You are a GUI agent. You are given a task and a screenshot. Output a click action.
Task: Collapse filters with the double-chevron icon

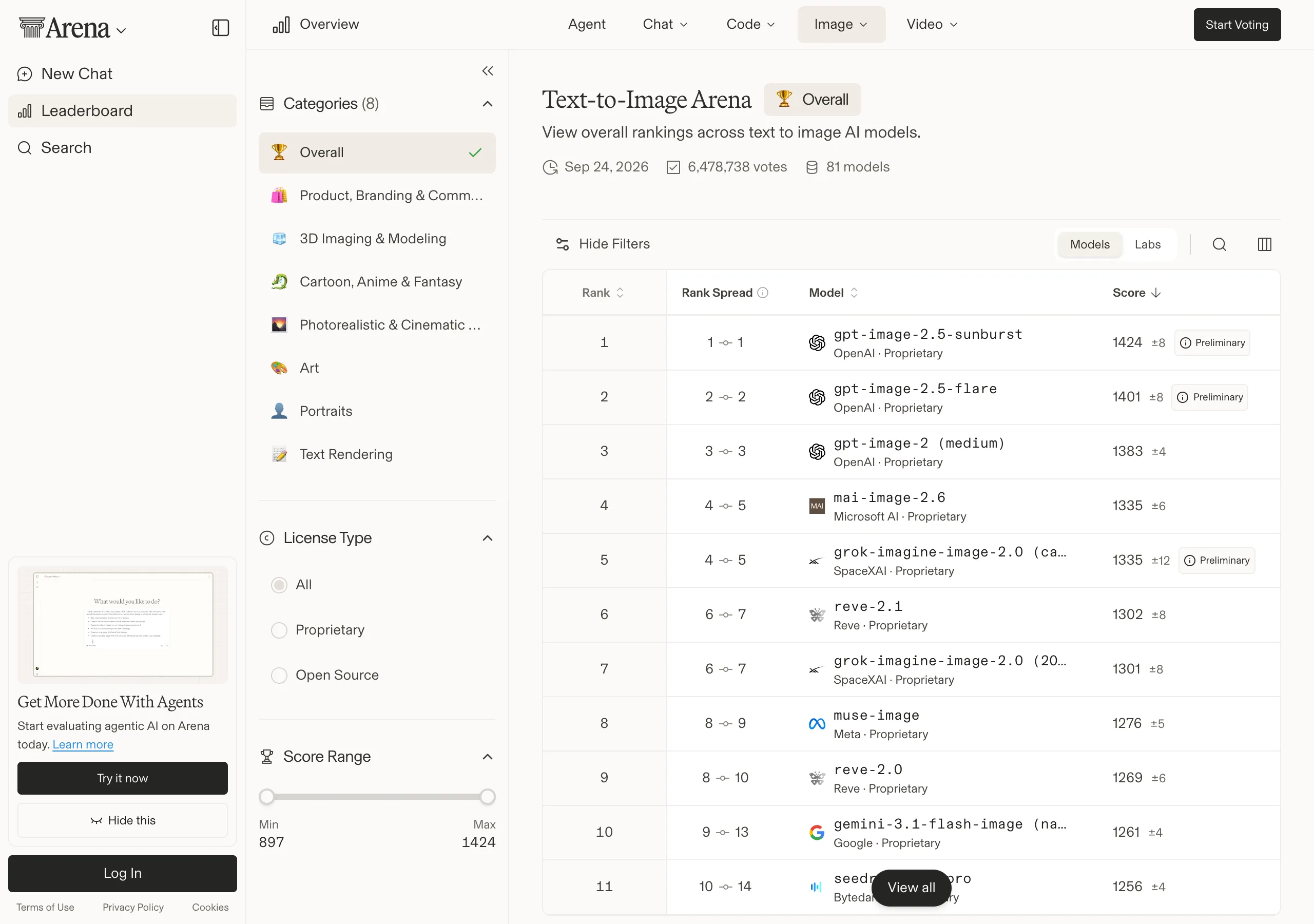coord(488,71)
